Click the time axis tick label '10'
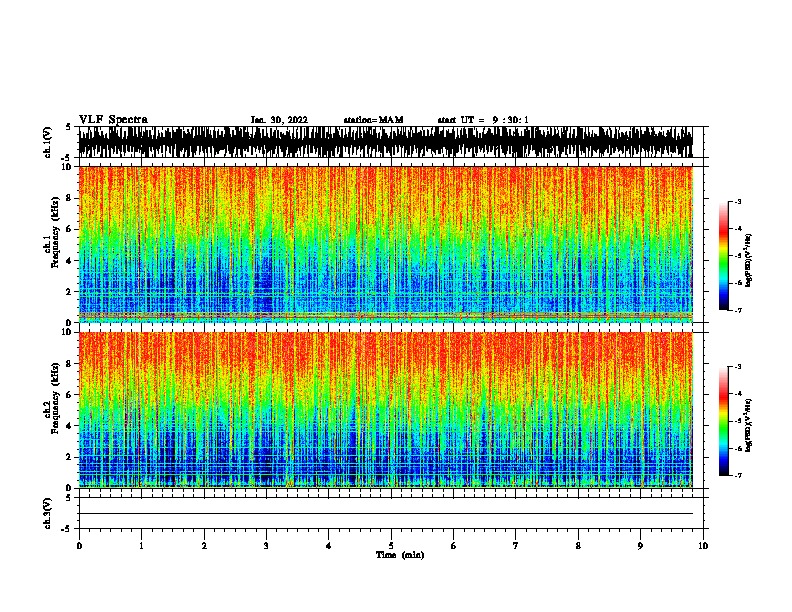The image size is (792, 612). pos(703,546)
